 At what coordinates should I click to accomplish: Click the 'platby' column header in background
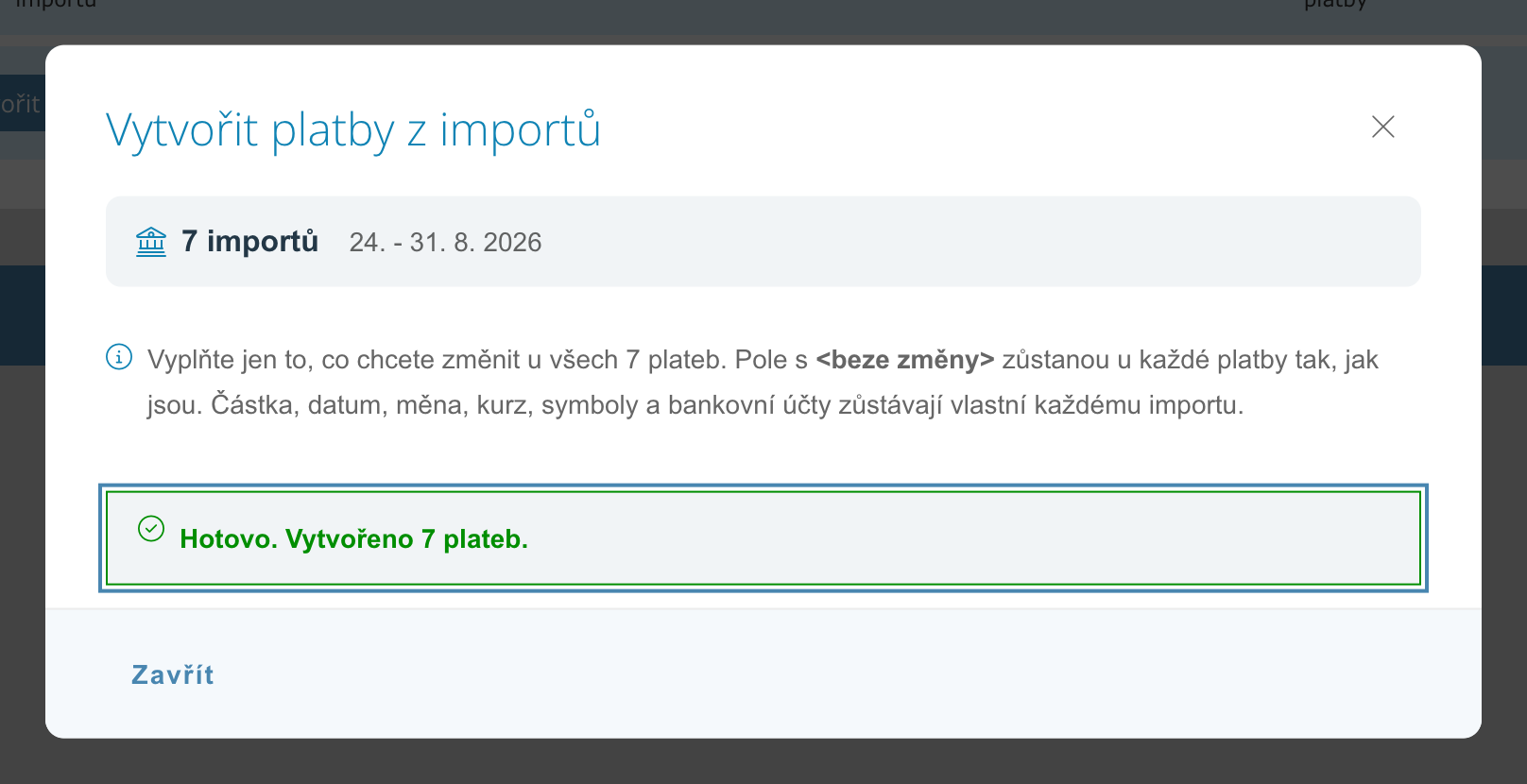(x=1335, y=5)
